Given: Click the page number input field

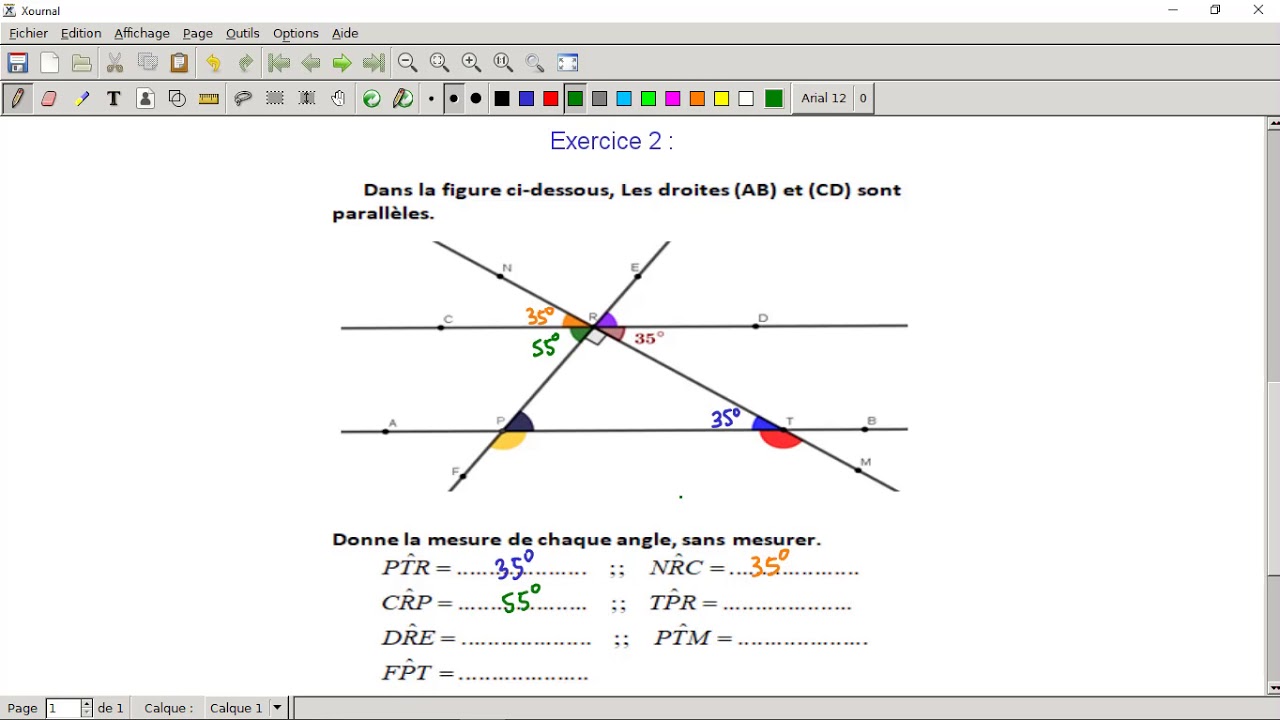Looking at the screenshot, I should tap(63, 708).
